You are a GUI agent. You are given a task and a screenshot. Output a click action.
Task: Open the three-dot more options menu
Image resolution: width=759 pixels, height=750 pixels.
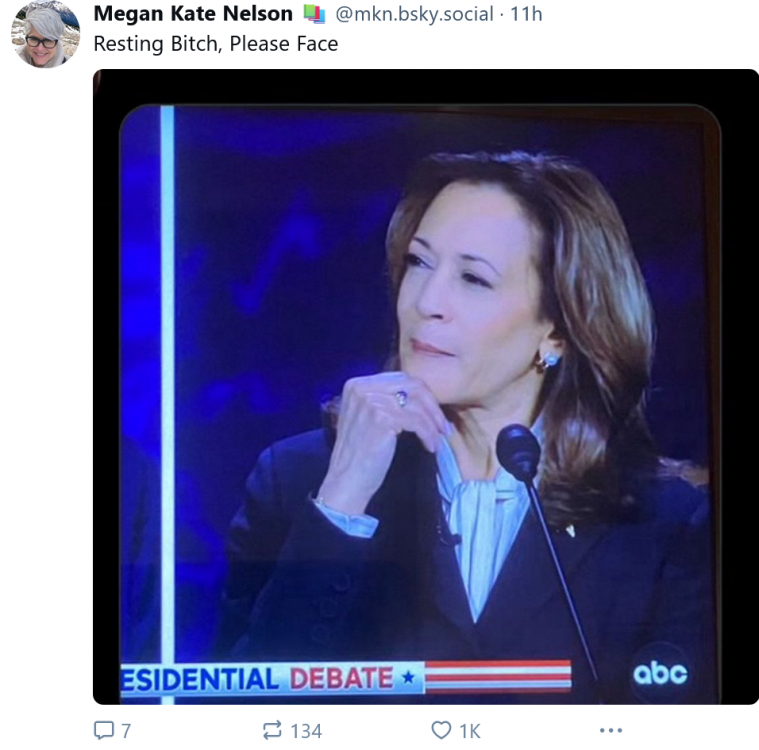[610, 731]
